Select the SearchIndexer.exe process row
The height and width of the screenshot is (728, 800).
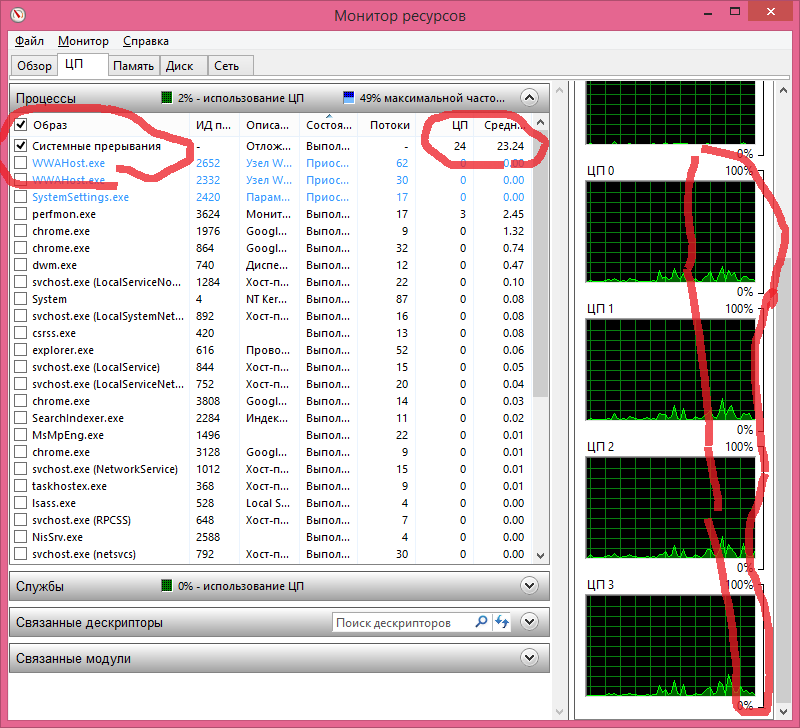pyautogui.click(x=271, y=418)
